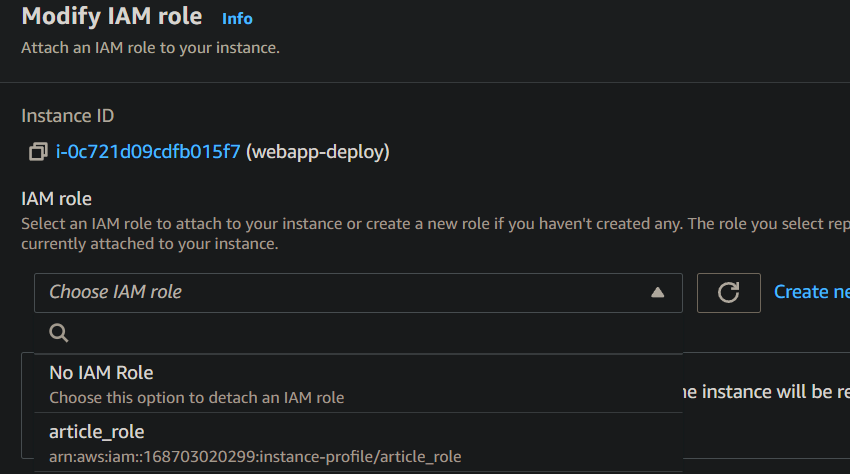
Task: Click the IAM role field label
Action: (56, 199)
